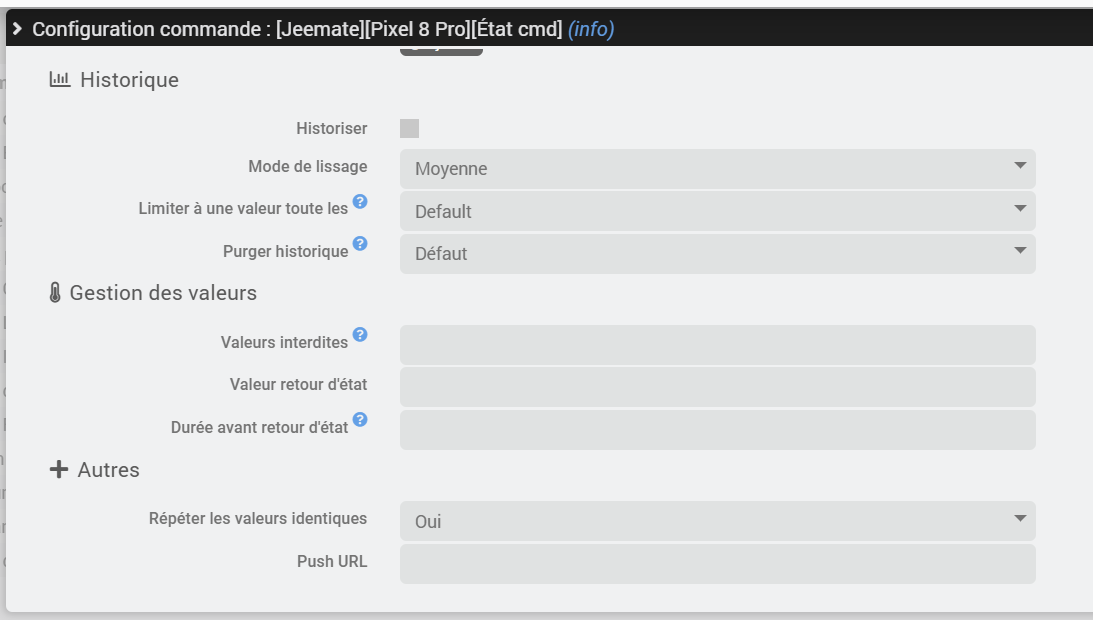Open the Purger historique dropdown
The width and height of the screenshot is (1093, 620).
[x=717, y=253]
